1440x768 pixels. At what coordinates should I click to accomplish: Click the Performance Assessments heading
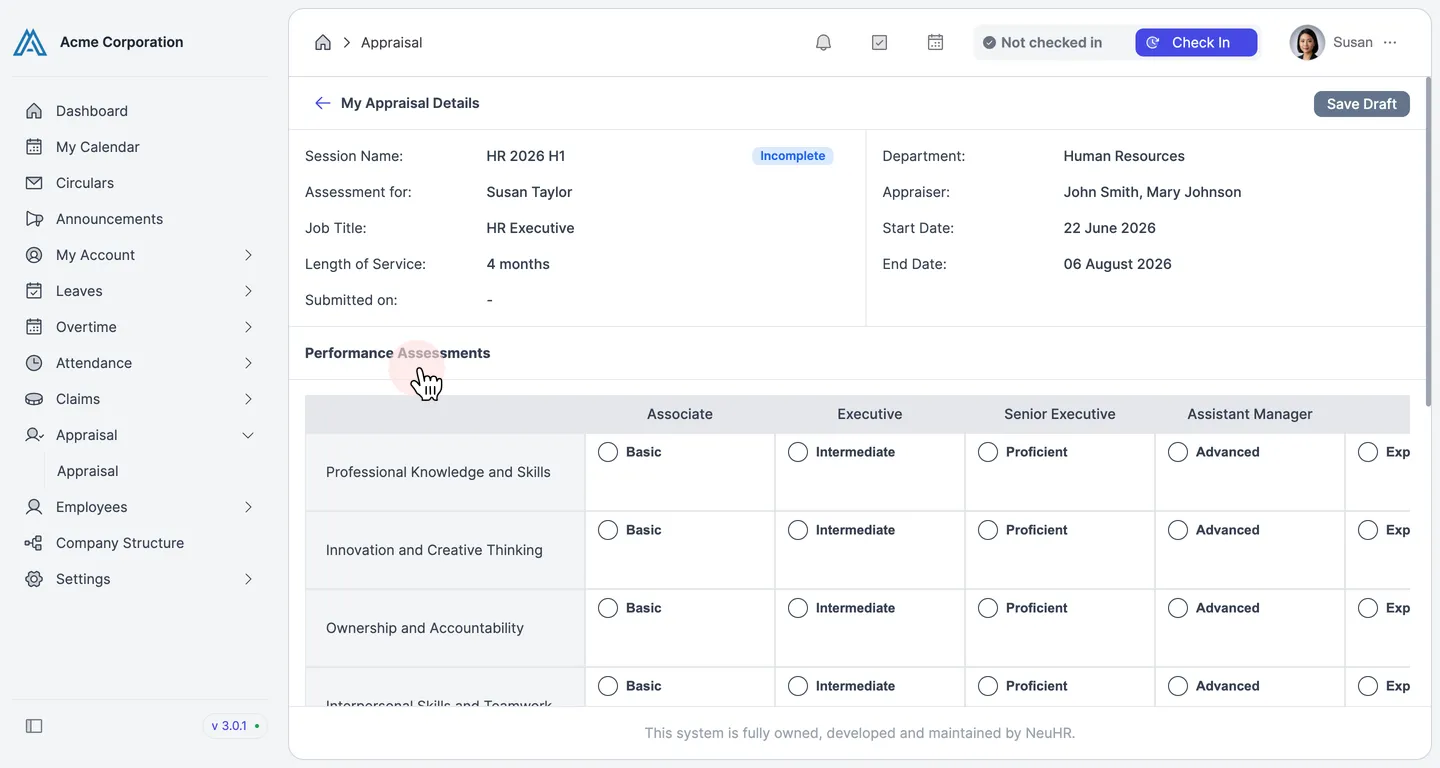[397, 353]
